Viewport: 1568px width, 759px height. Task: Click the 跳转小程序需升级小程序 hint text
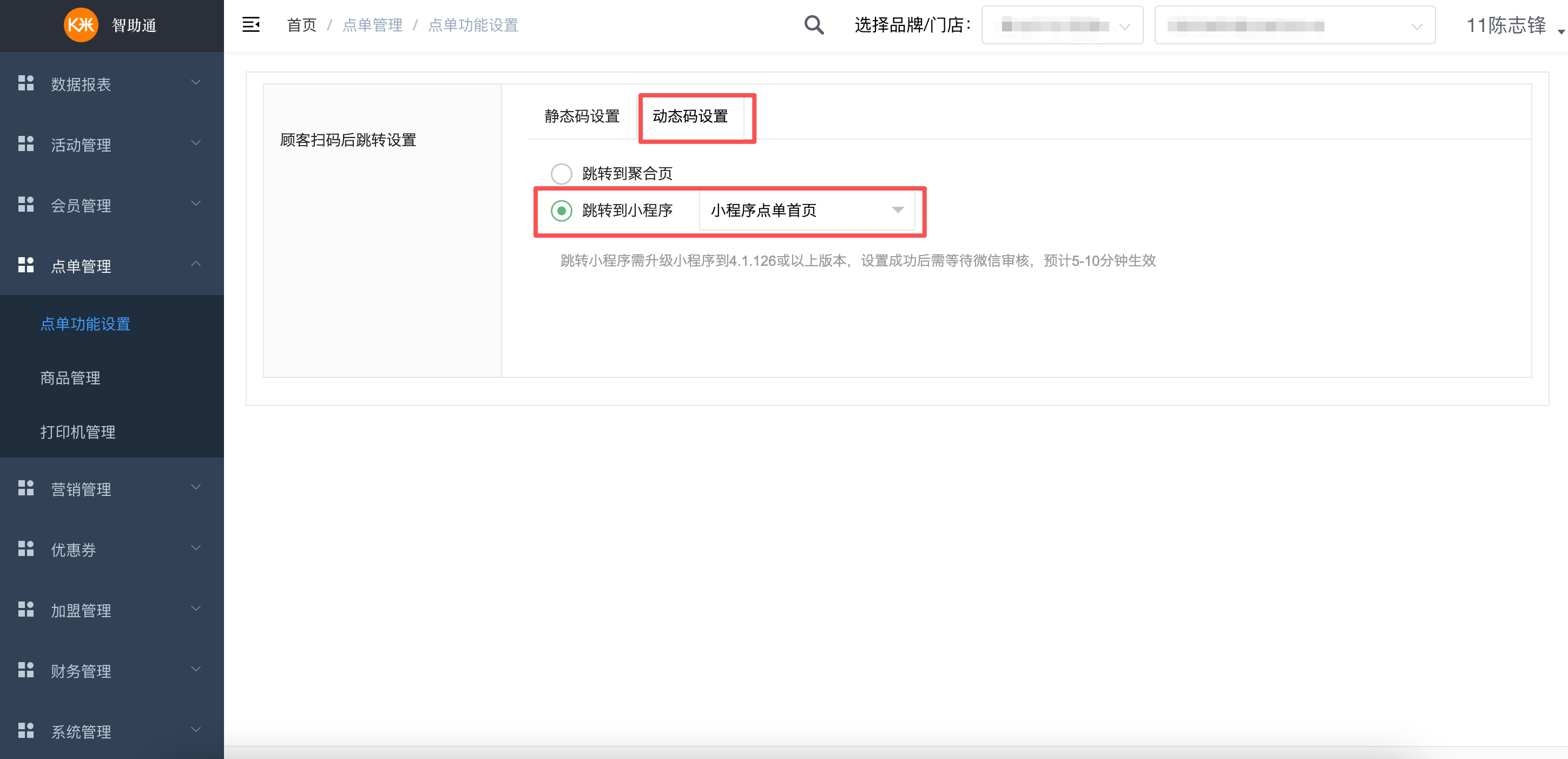tap(858, 261)
